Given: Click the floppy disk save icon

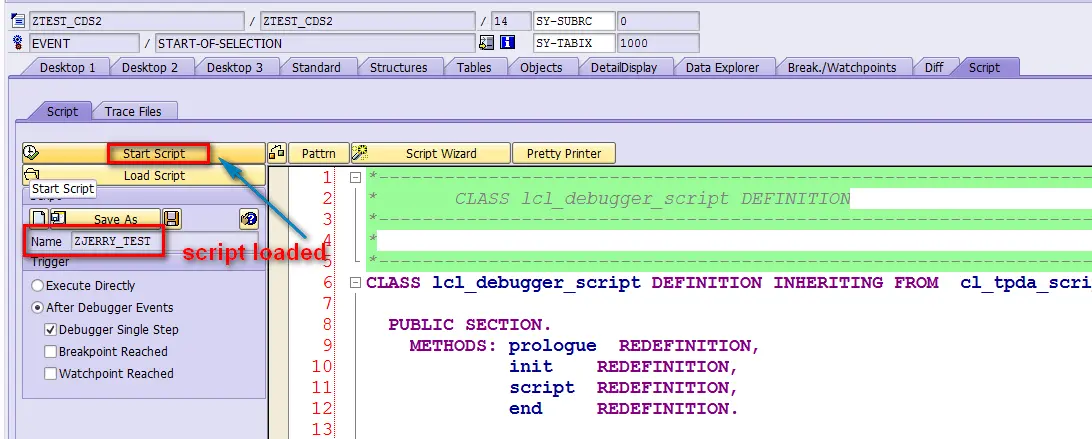Looking at the screenshot, I should (172, 219).
